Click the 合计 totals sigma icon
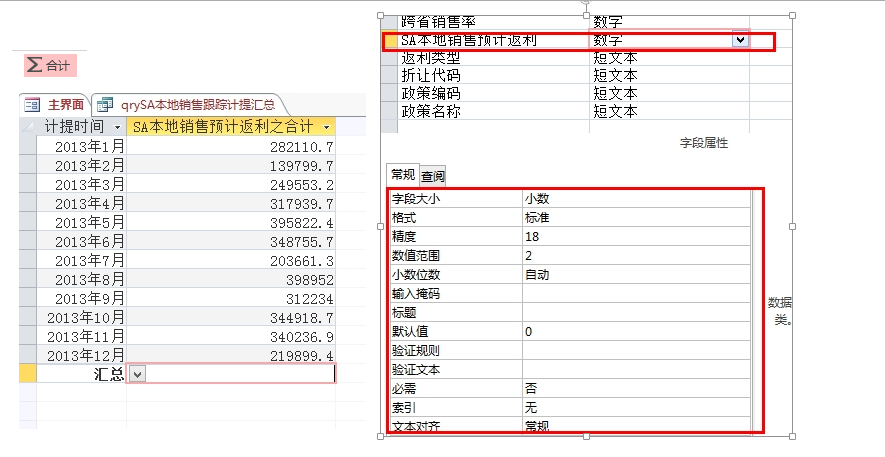Image resolution: width=885 pixels, height=457 pixels. click(35, 65)
